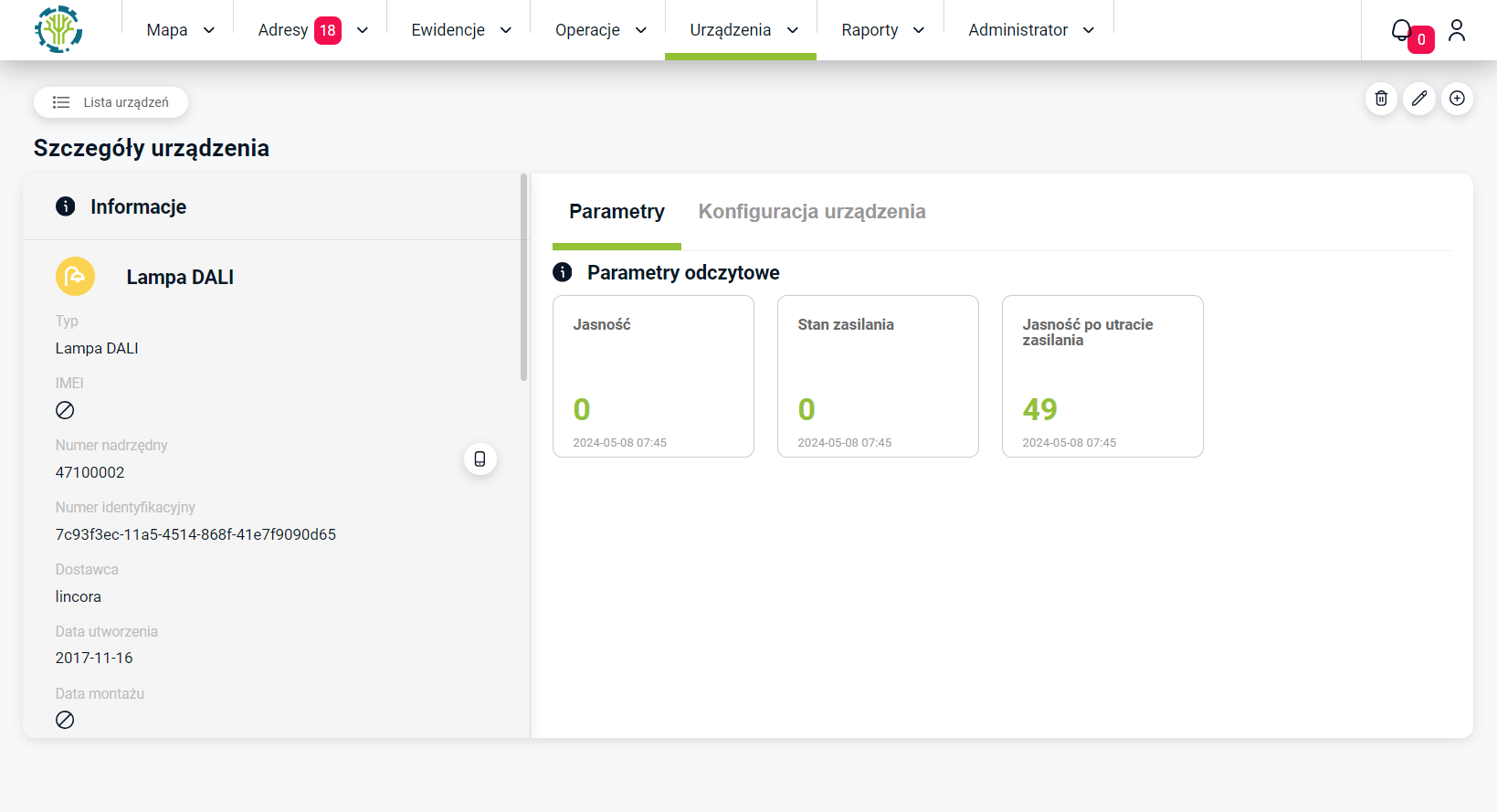Open the Operacje menu
This screenshot has width=1497, height=812.
(600, 30)
